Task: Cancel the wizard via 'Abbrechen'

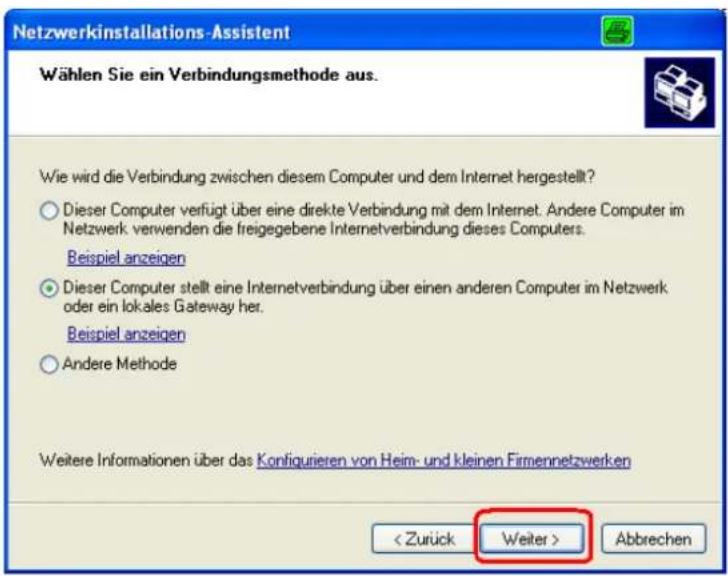Action: pos(654,539)
